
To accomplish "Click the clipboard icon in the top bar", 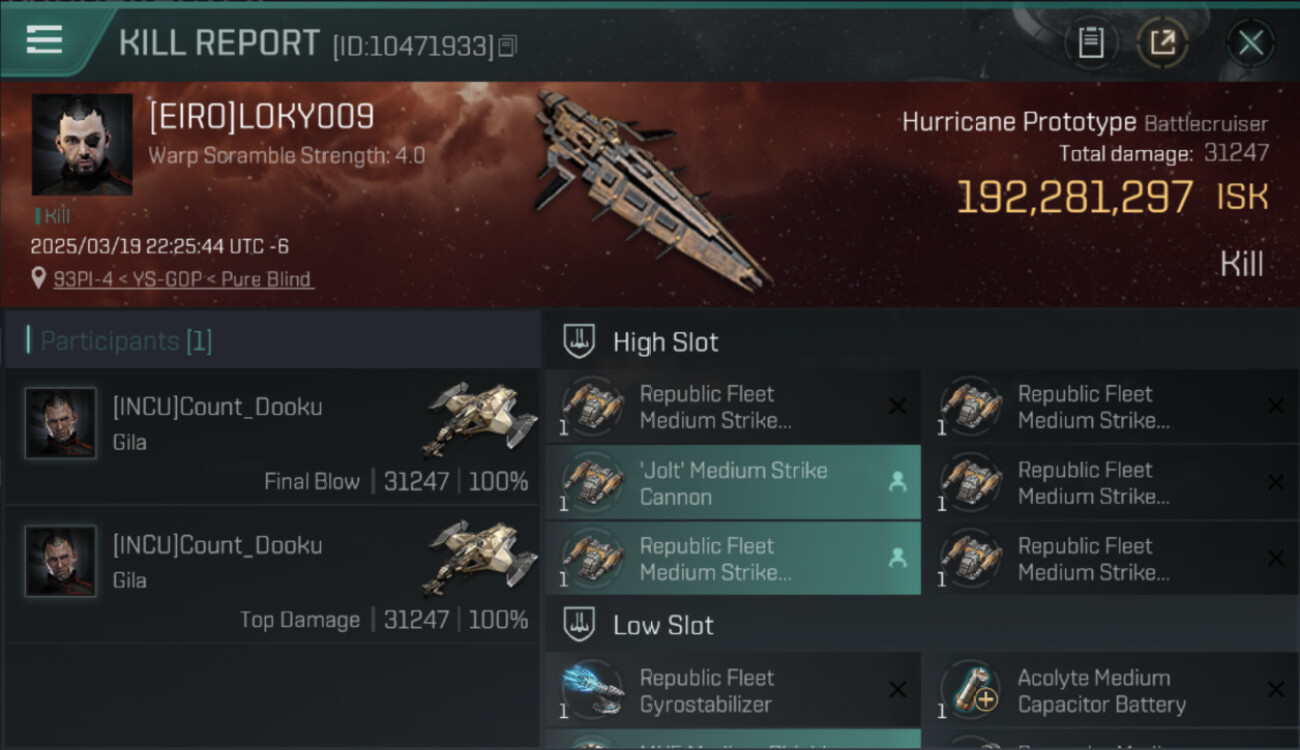I will tap(1091, 43).
